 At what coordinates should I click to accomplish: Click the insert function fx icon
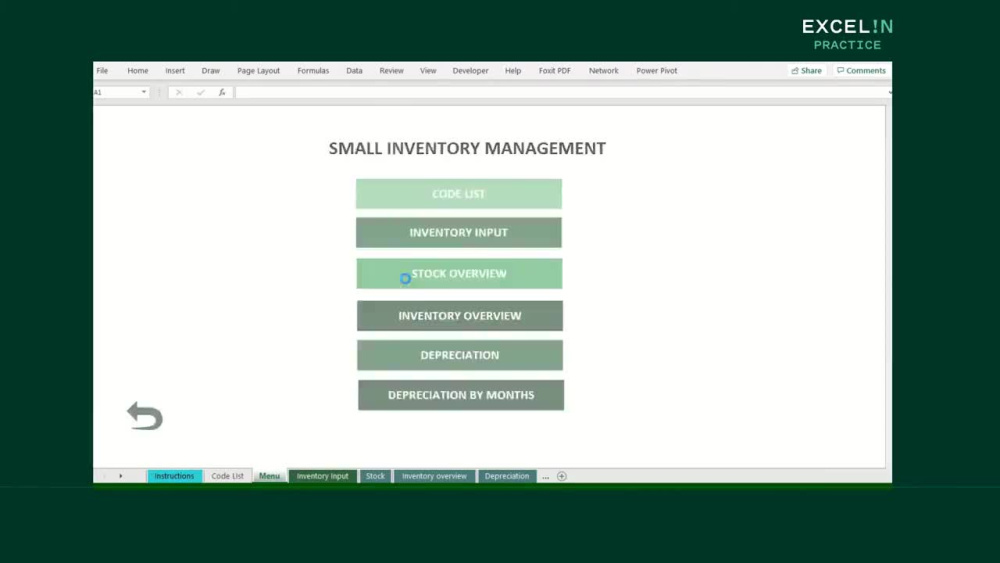[222, 92]
